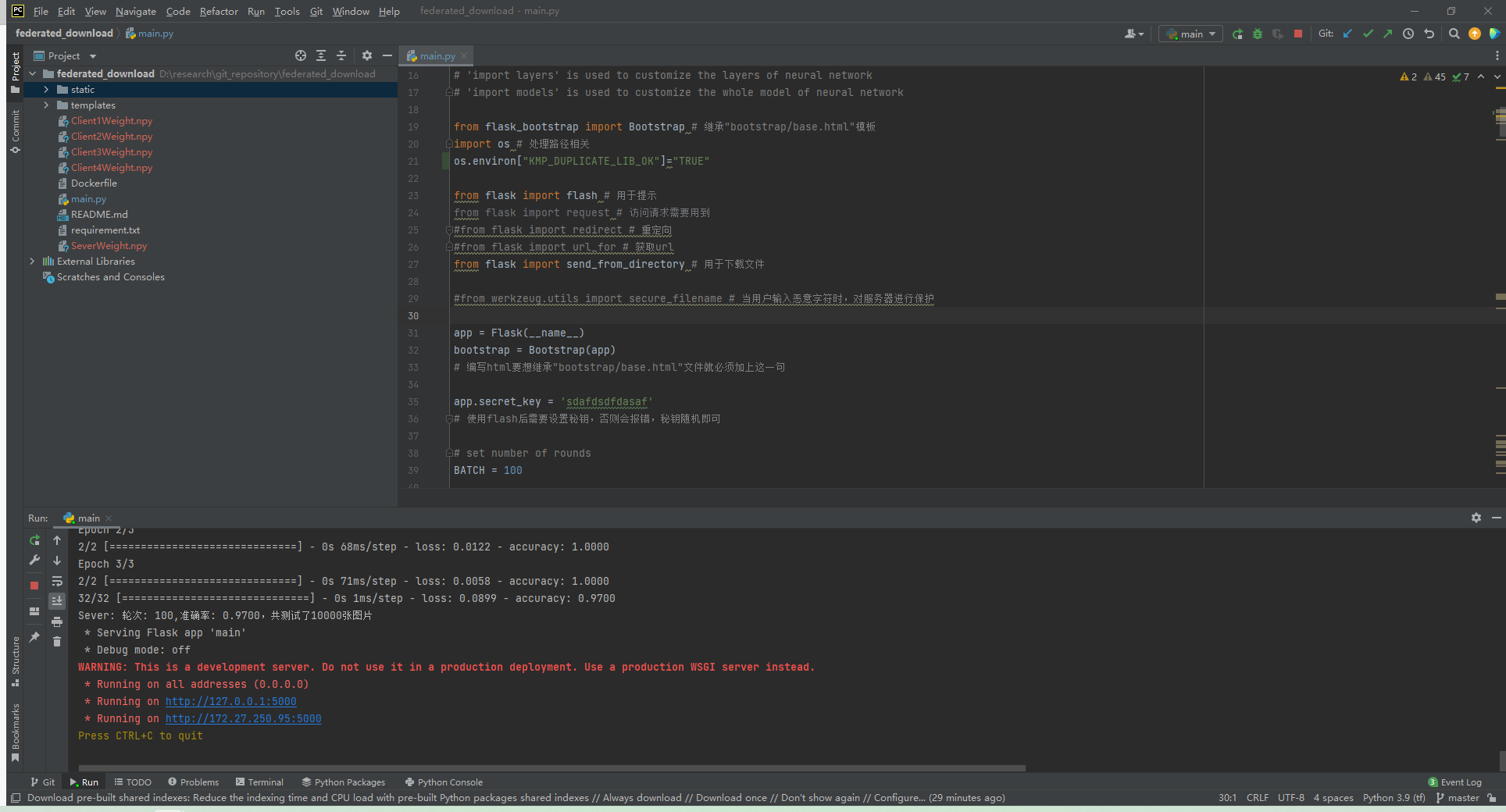Expand External Libraries node
1506x812 pixels.
click(x=32, y=262)
